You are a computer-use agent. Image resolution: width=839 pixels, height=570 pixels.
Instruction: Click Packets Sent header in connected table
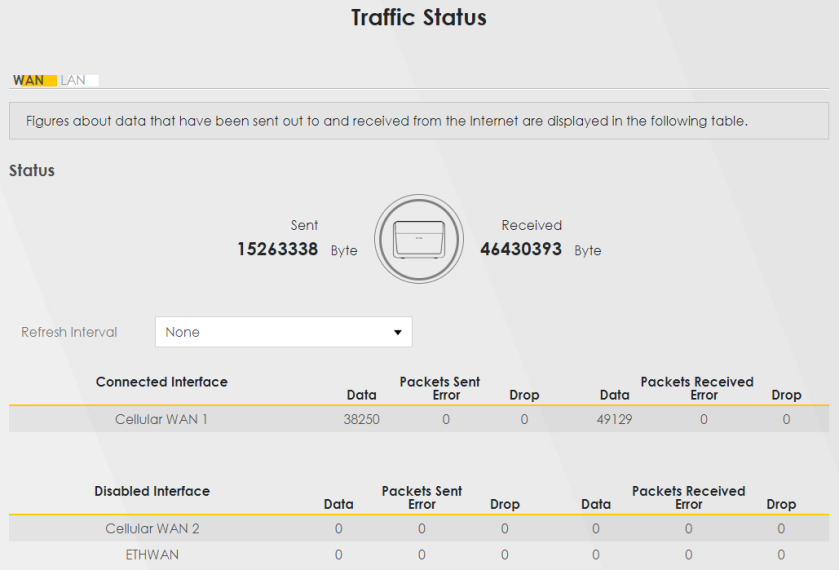coord(440,382)
